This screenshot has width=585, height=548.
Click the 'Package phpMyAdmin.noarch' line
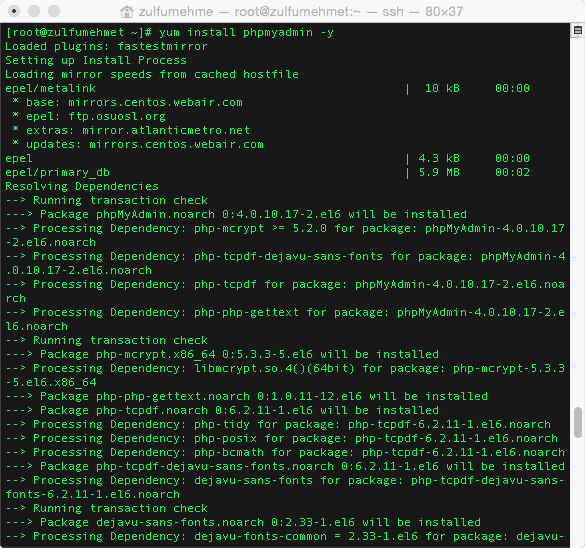point(236,214)
